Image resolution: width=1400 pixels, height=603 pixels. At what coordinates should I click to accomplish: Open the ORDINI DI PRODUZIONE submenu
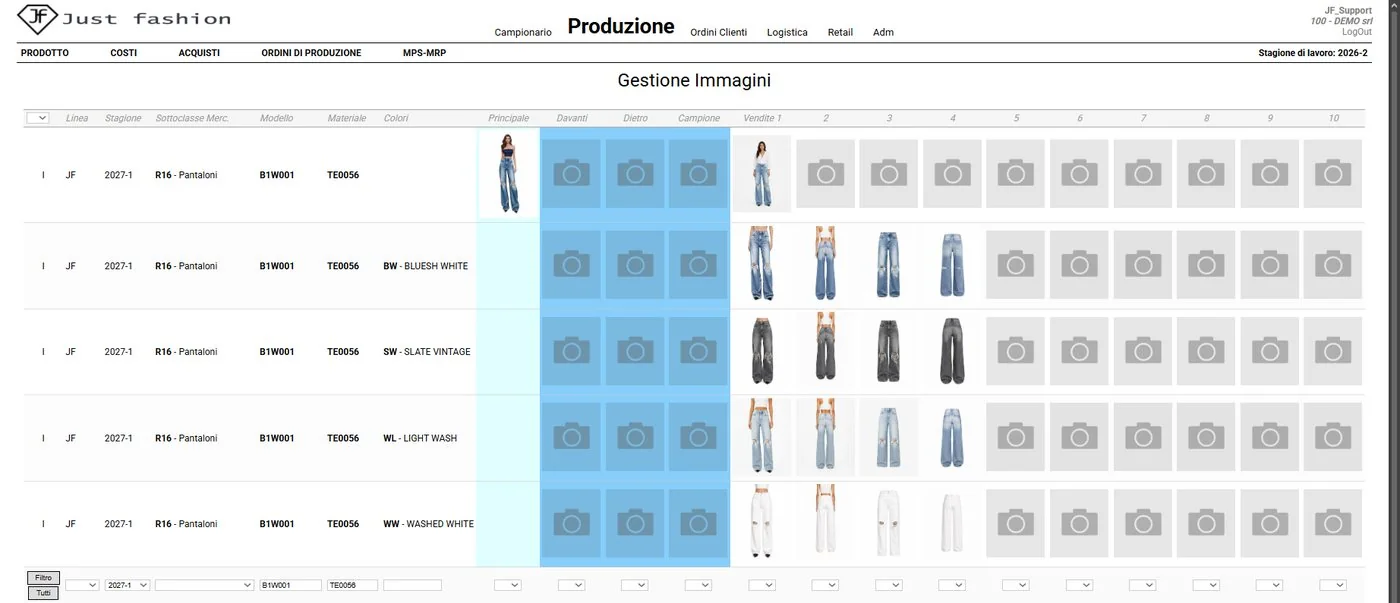[x=311, y=53]
